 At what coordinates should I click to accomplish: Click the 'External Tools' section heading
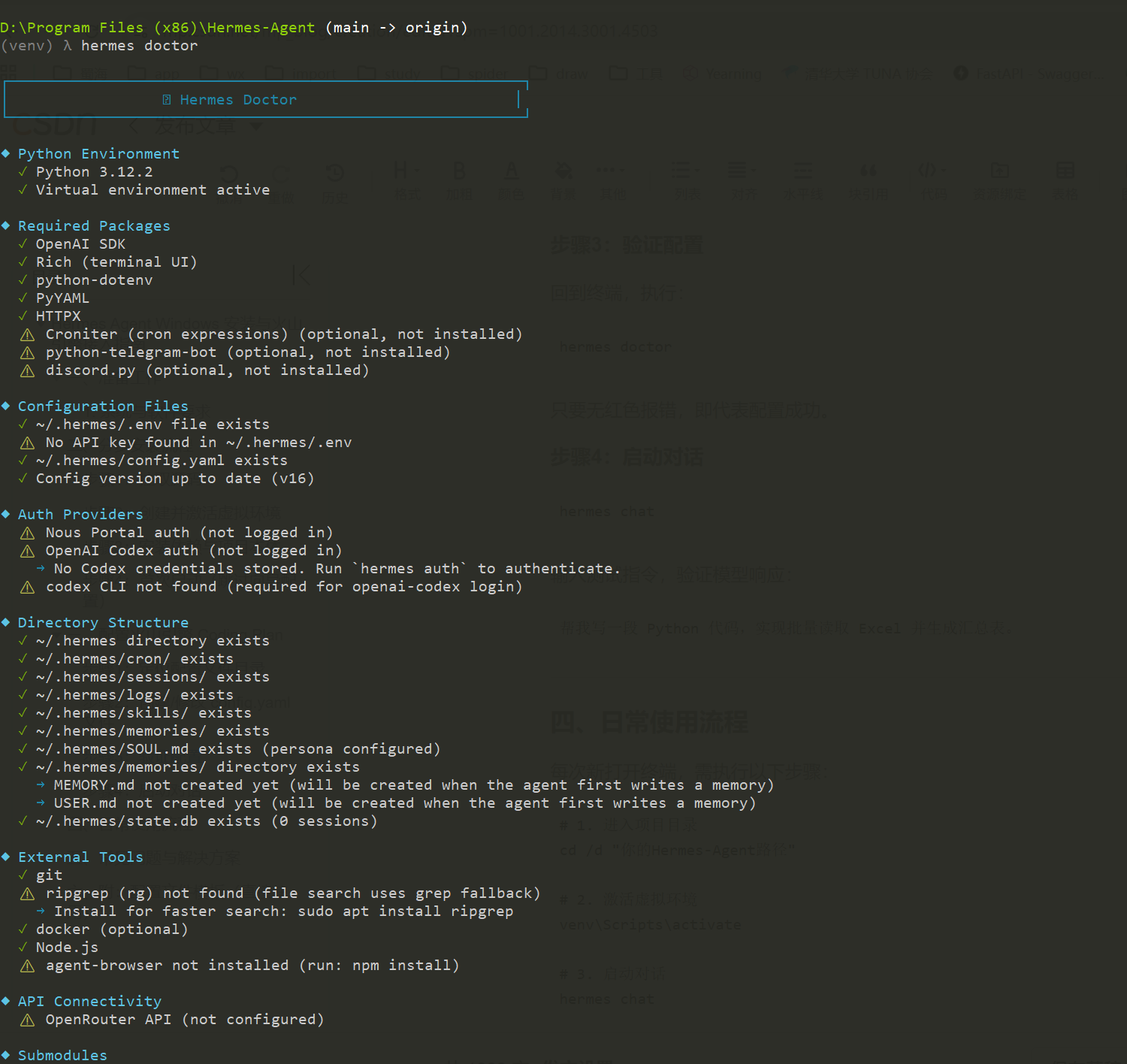point(80,857)
